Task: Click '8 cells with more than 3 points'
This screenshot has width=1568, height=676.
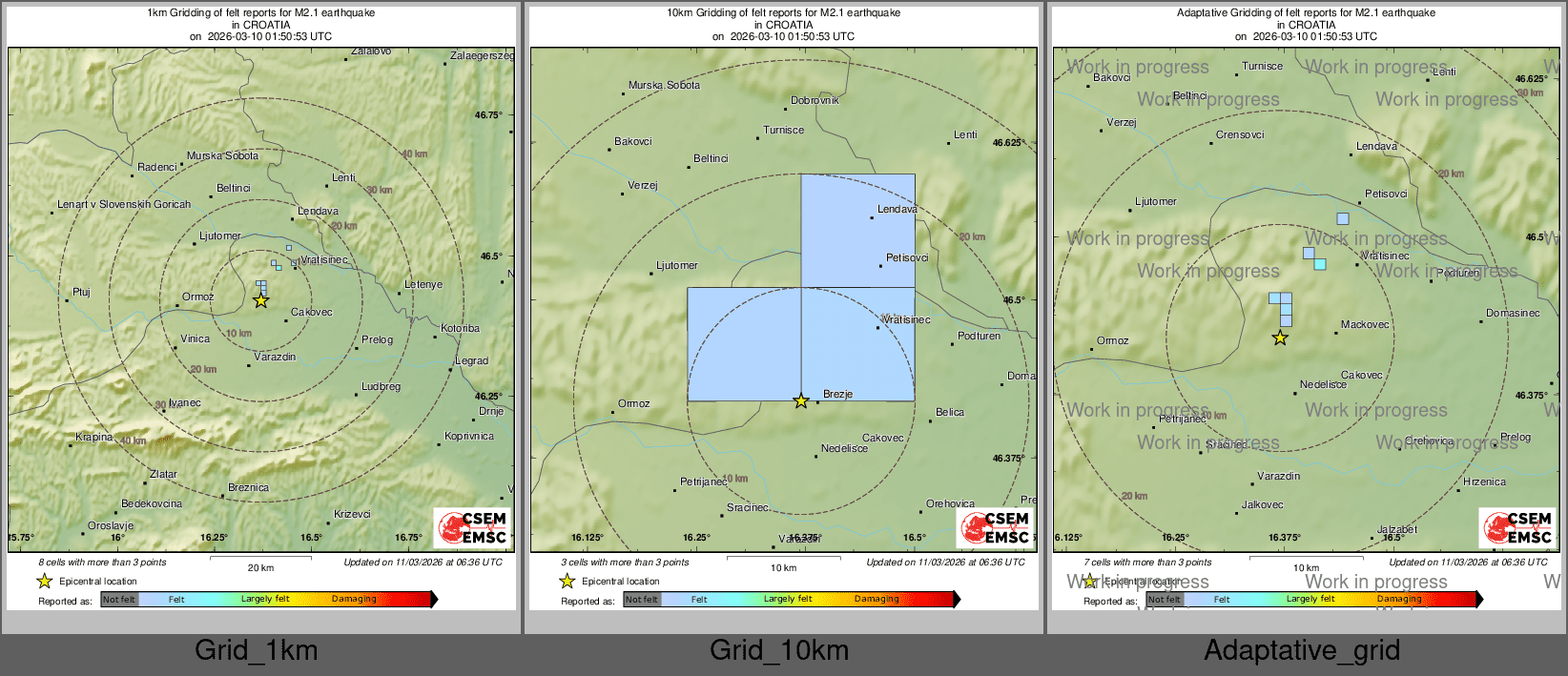Action: (102, 562)
